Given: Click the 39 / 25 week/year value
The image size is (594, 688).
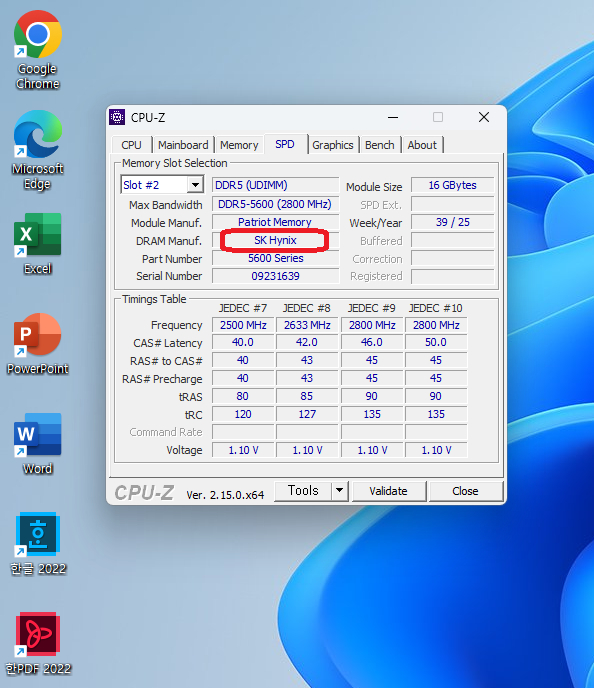Looking at the screenshot, I should 452,222.
